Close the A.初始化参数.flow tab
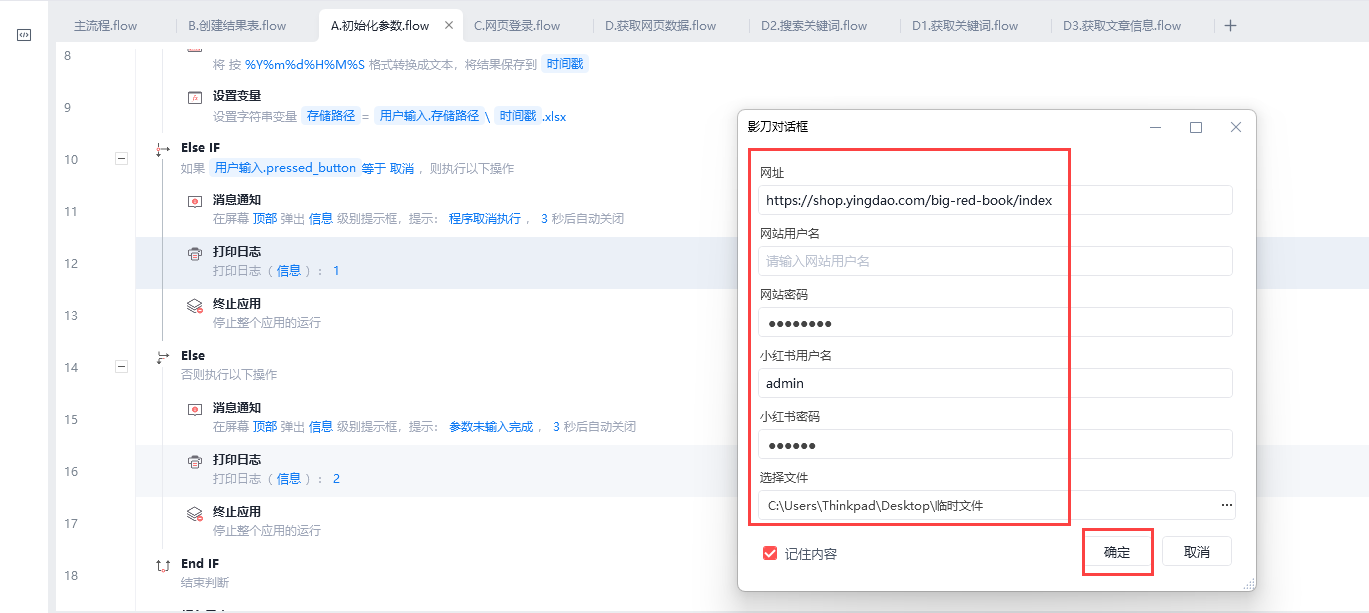The image size is (1369, 613). point(447,26)
